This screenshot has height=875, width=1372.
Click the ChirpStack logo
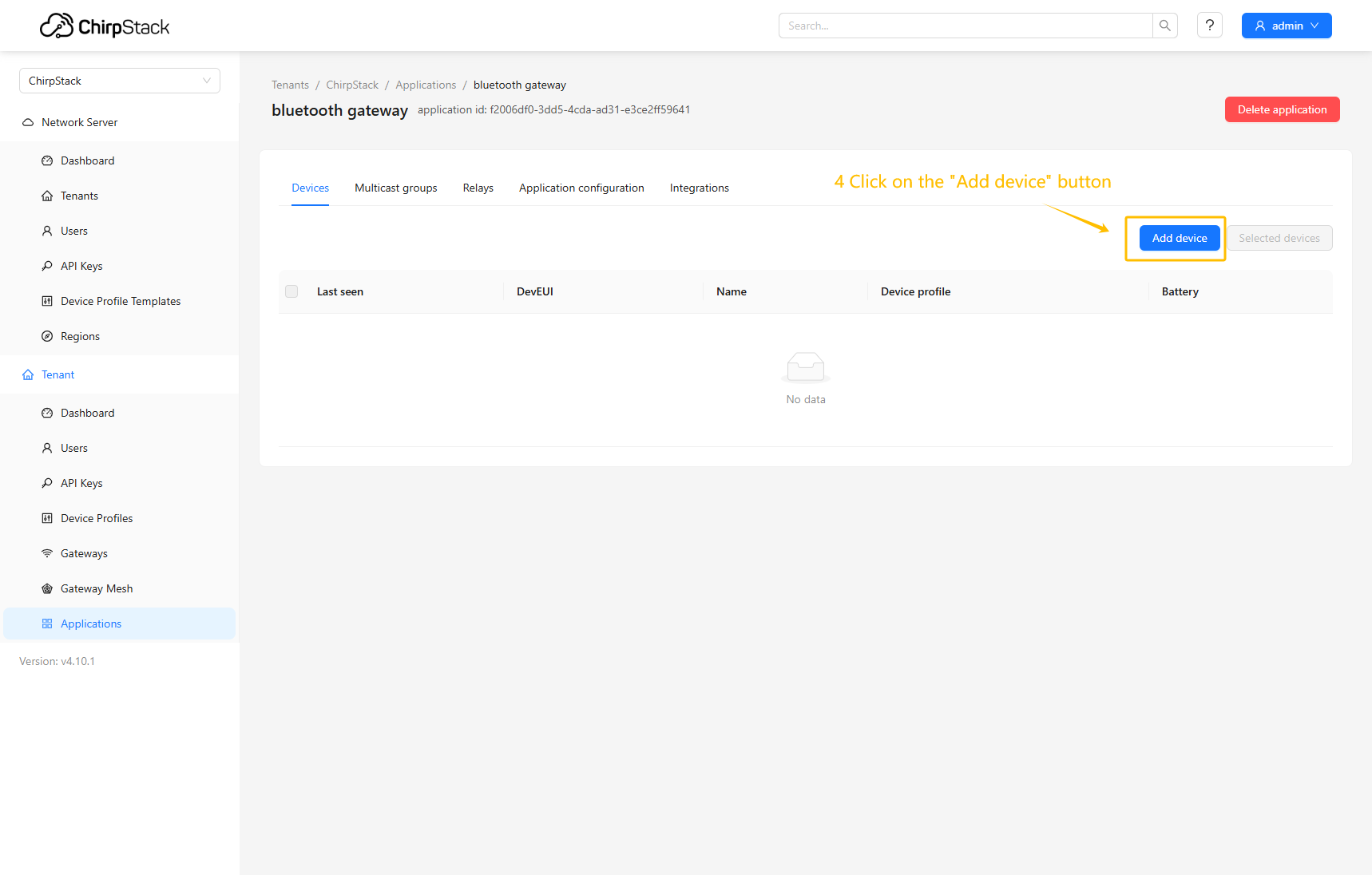coord(105,26)
